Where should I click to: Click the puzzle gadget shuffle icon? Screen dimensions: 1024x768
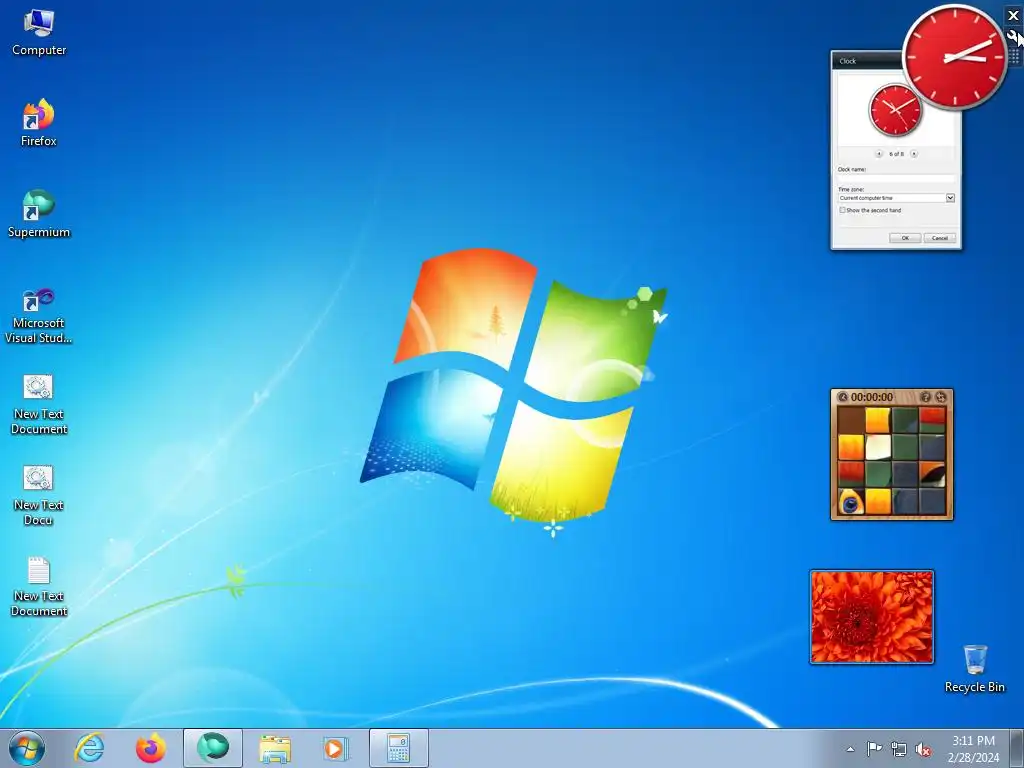(x=940, y=397)
